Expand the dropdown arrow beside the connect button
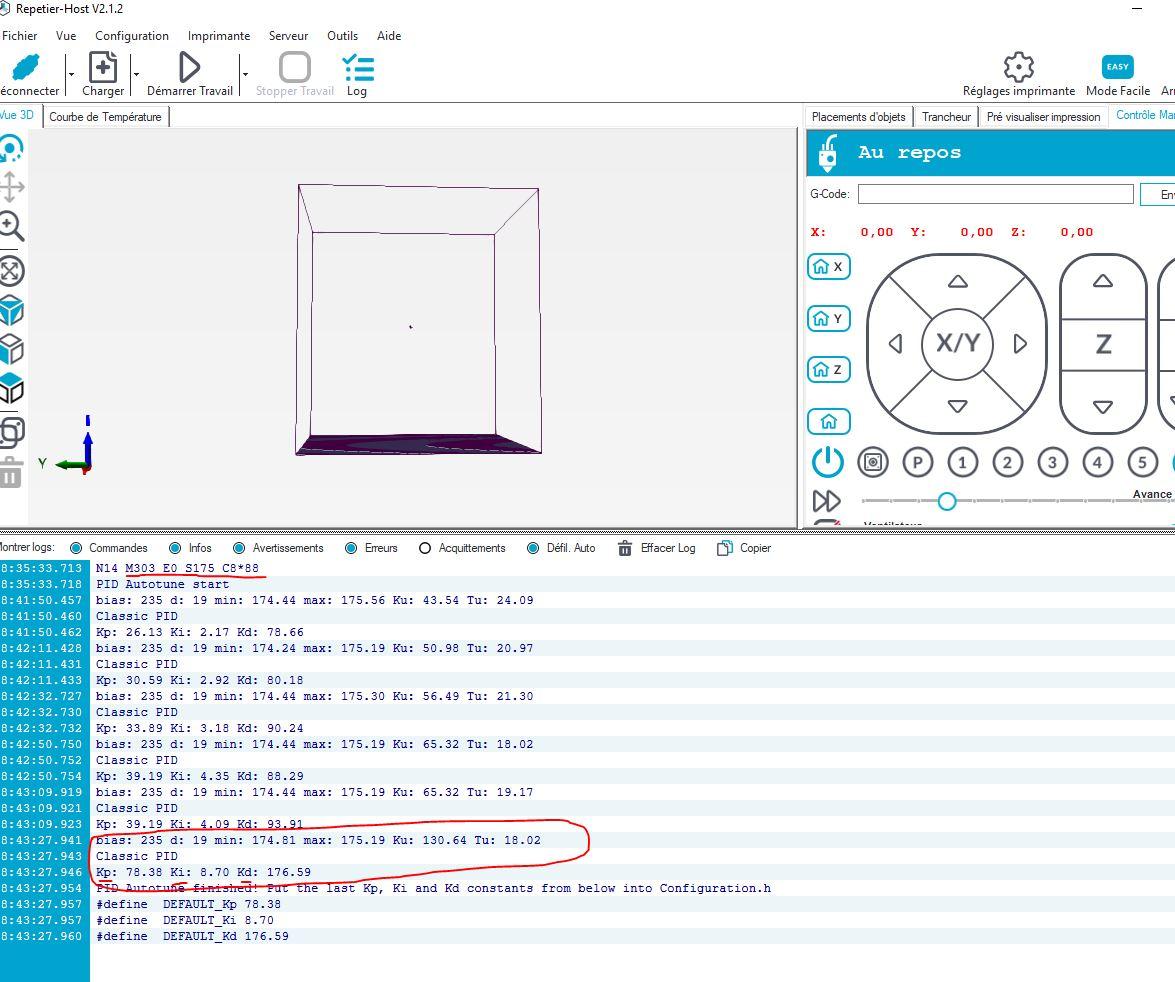Screen dimensions: 1175x982 click(71, 74)
